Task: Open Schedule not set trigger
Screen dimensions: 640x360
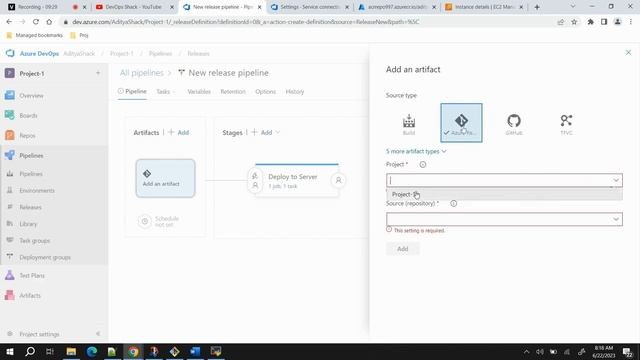Action: coord(159,221)
